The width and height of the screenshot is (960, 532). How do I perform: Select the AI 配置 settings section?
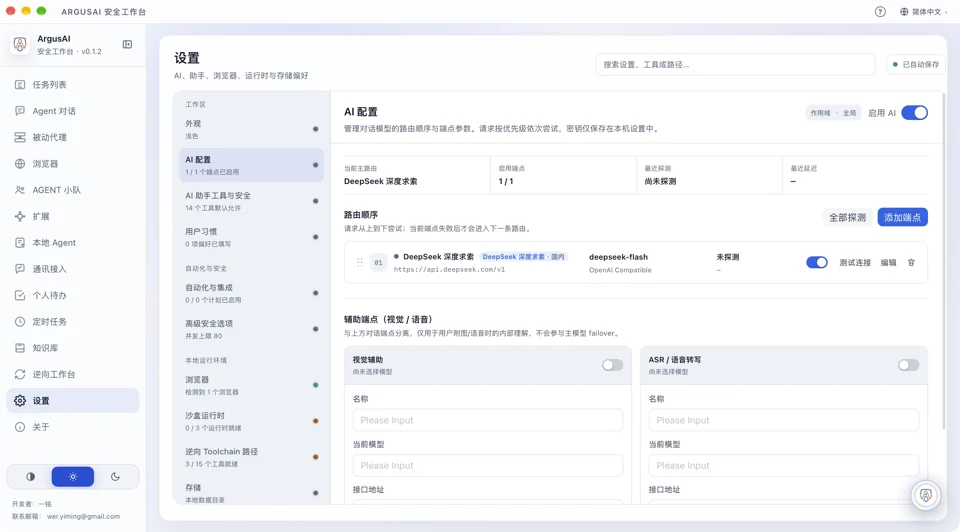coord(251,165)
